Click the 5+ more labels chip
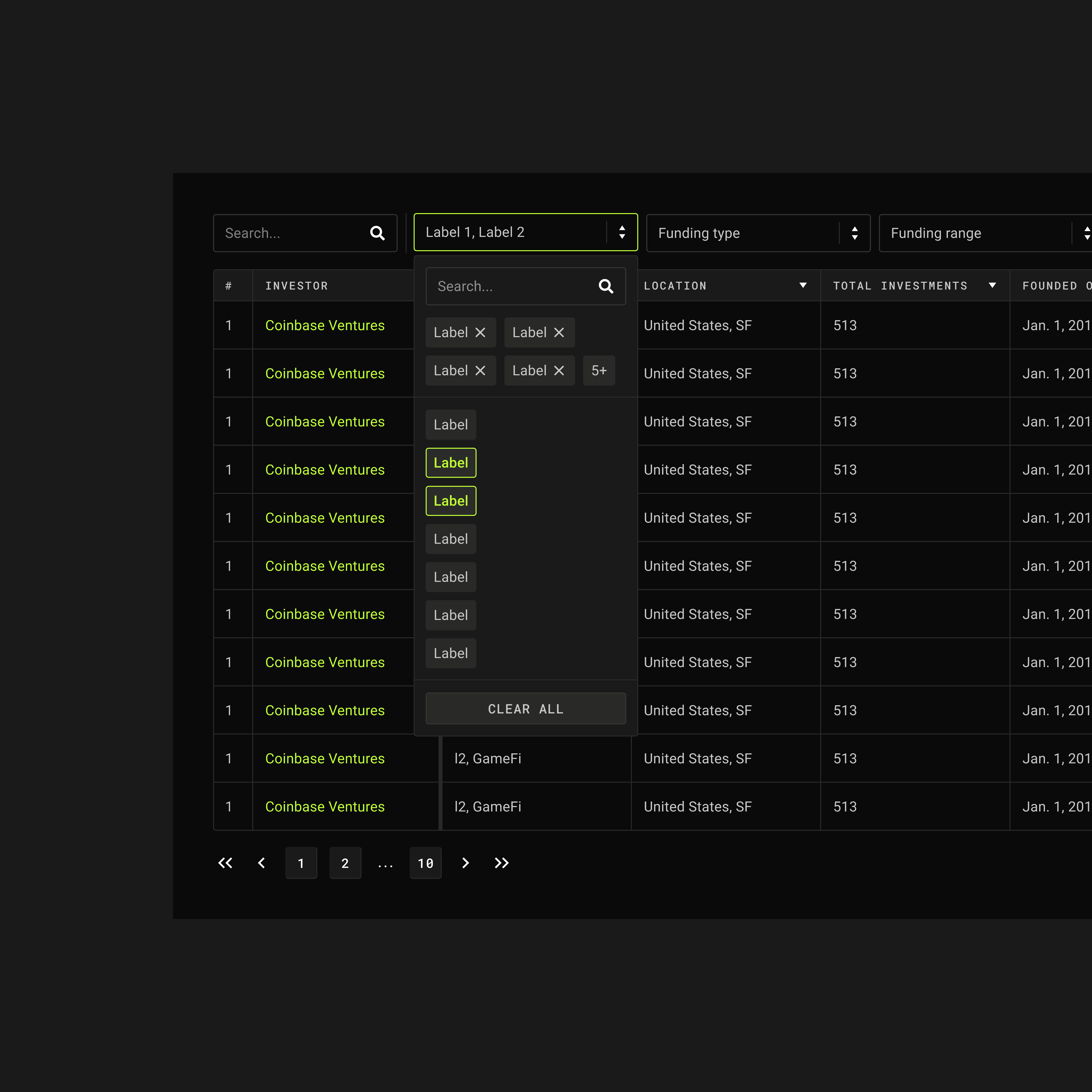The height and width of the screenshot is (1092, 1092). 599,371
